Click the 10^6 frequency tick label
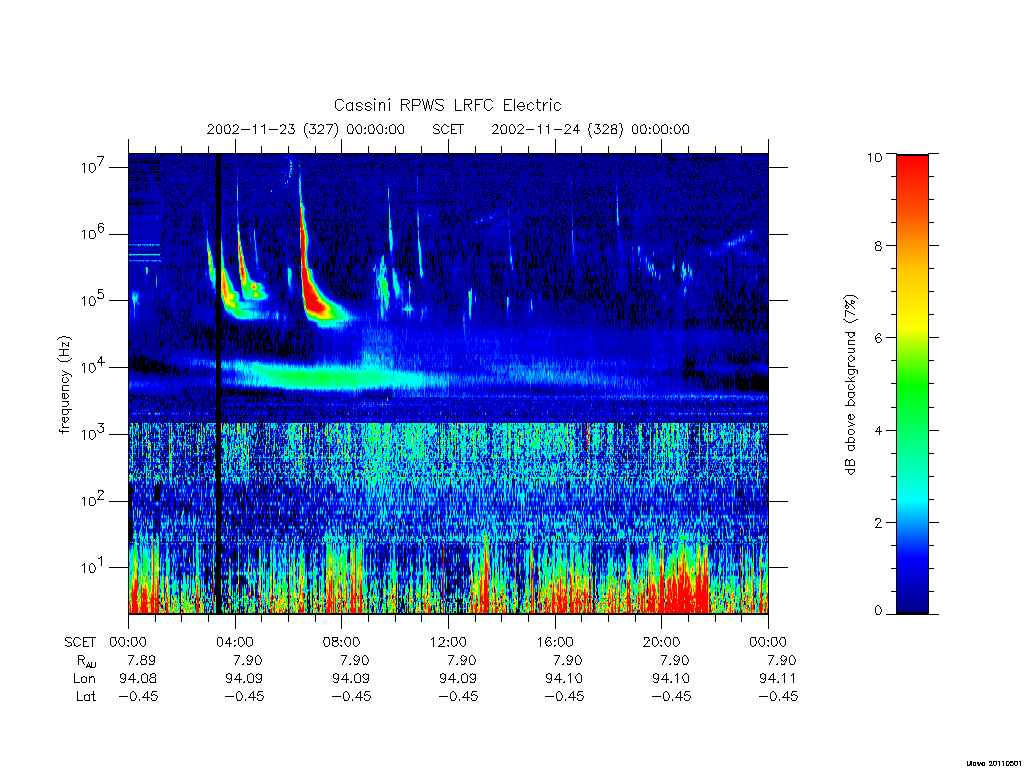This screenshot has width=1024, height=768. click(x=93, y=233)
